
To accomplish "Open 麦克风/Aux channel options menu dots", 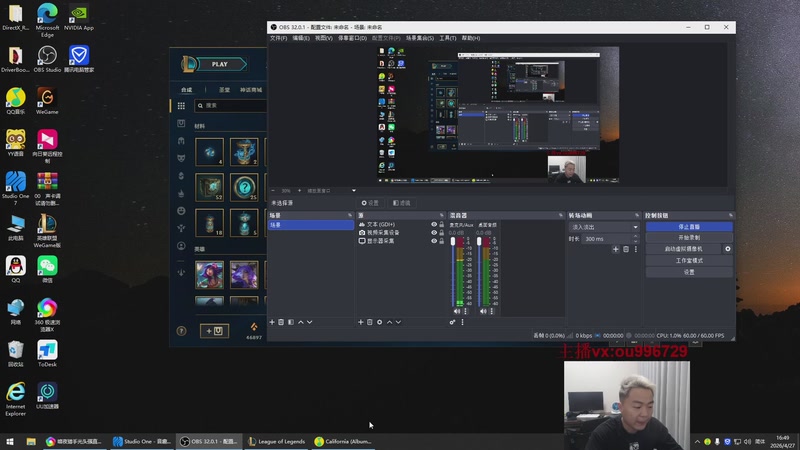I will (465, 311).
